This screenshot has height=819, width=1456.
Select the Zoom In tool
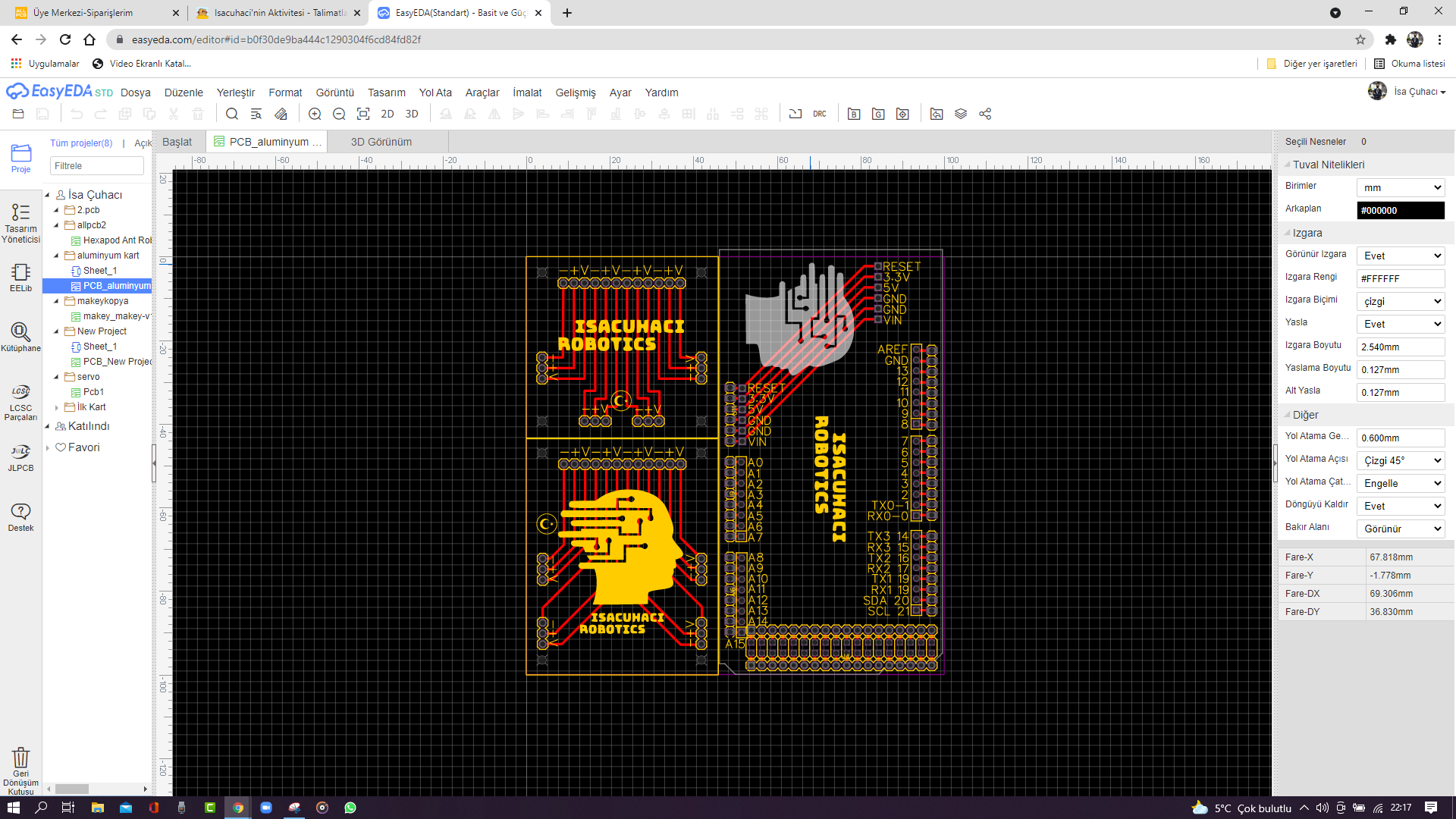[315, 114]
